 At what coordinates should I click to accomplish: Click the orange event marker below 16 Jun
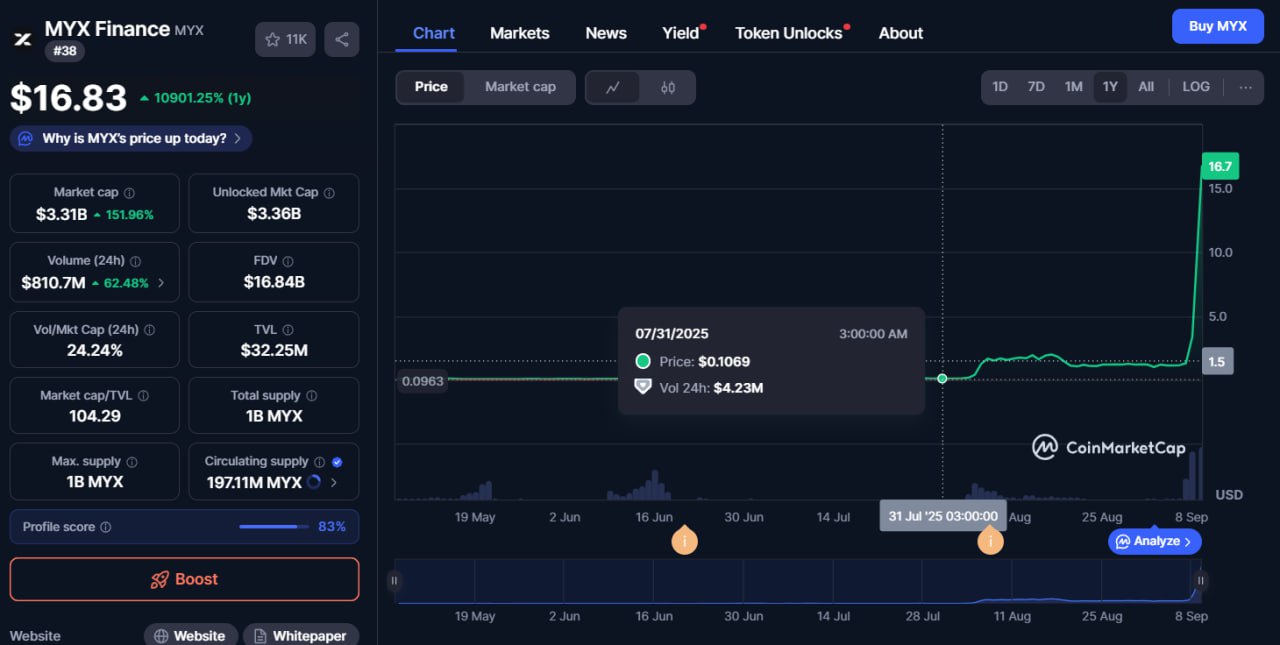click(684, 541)
